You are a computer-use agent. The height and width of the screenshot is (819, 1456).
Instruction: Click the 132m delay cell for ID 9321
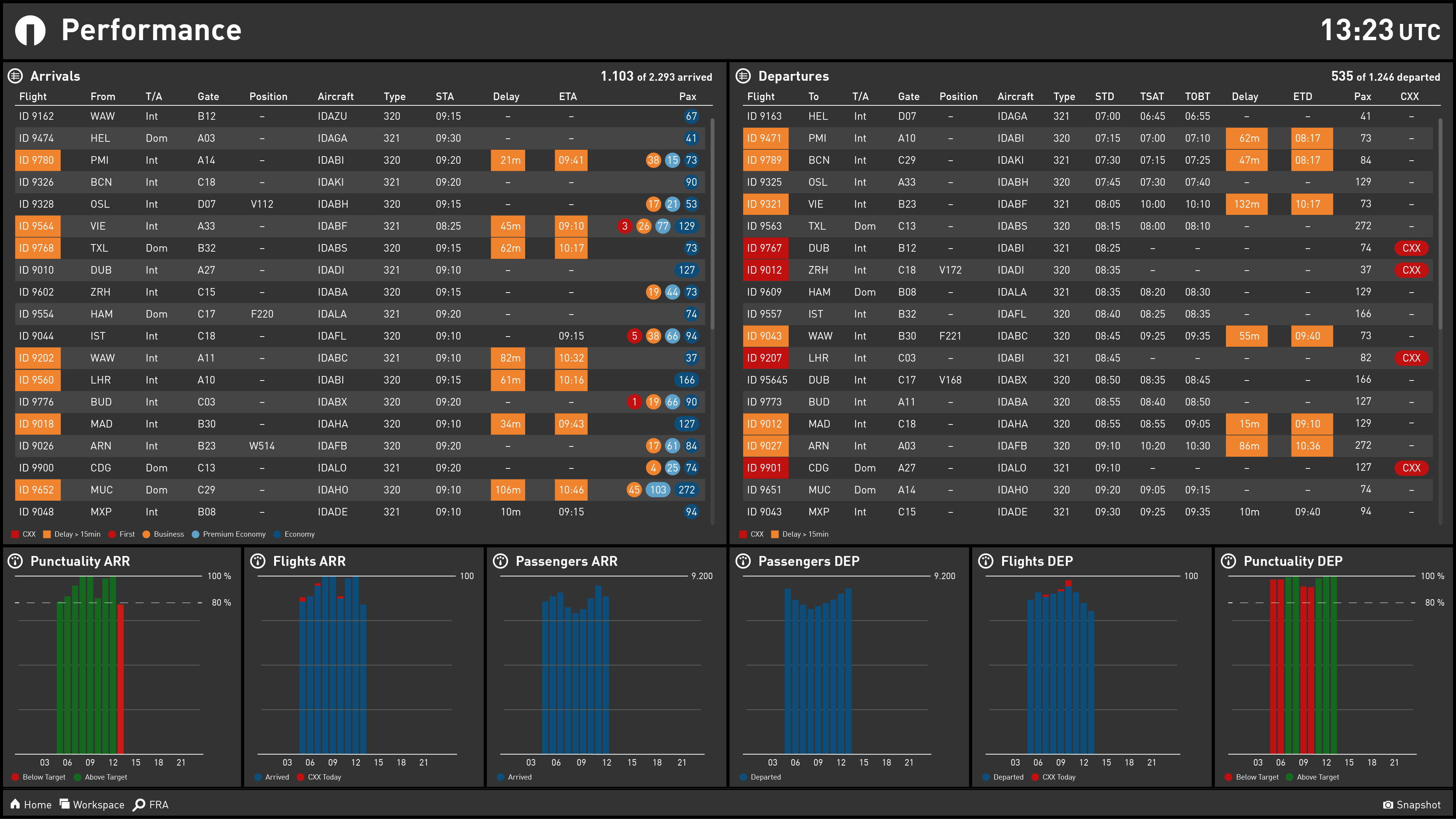coord(1246,204)
